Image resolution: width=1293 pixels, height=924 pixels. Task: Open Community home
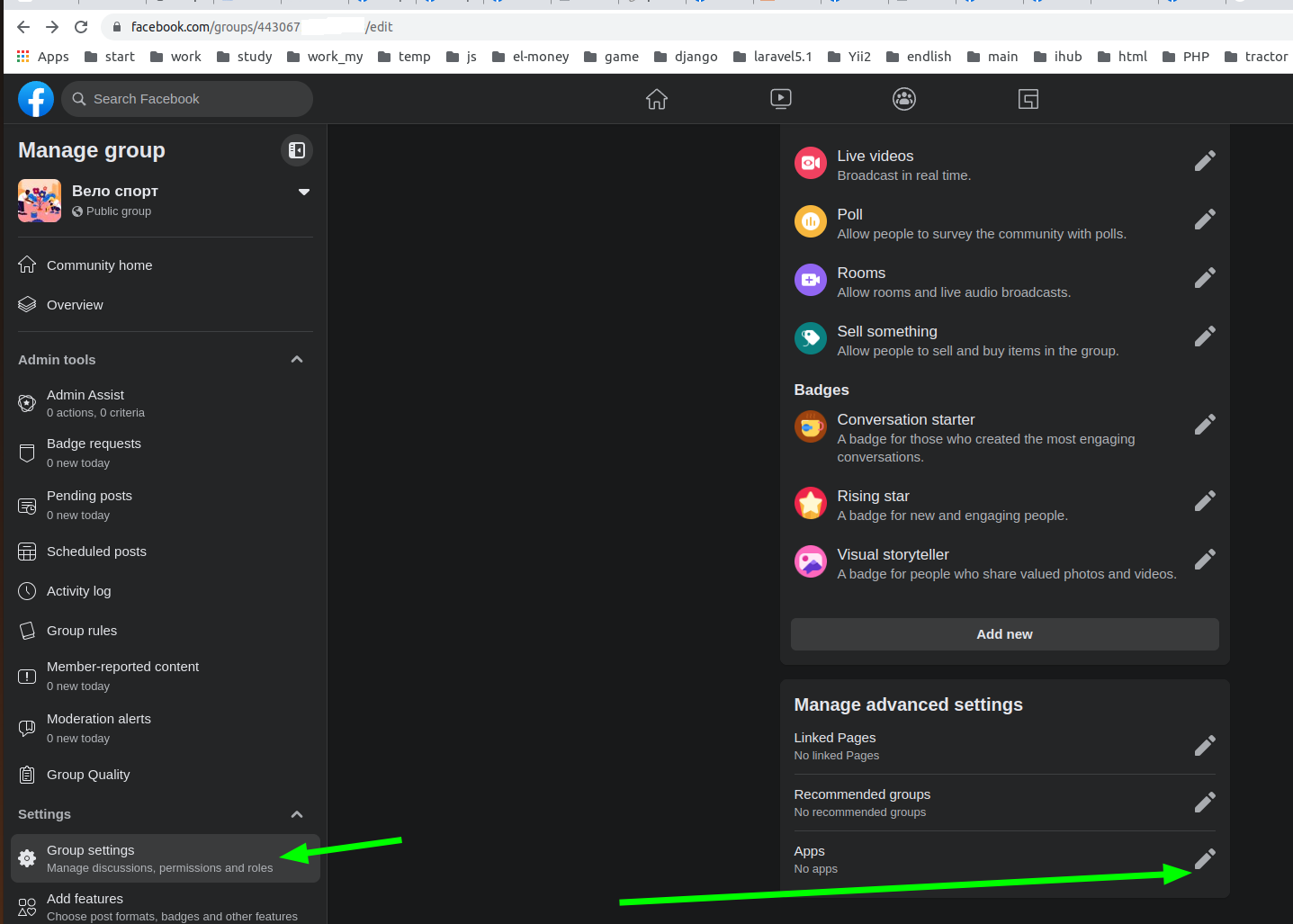(x=166, y=265)
